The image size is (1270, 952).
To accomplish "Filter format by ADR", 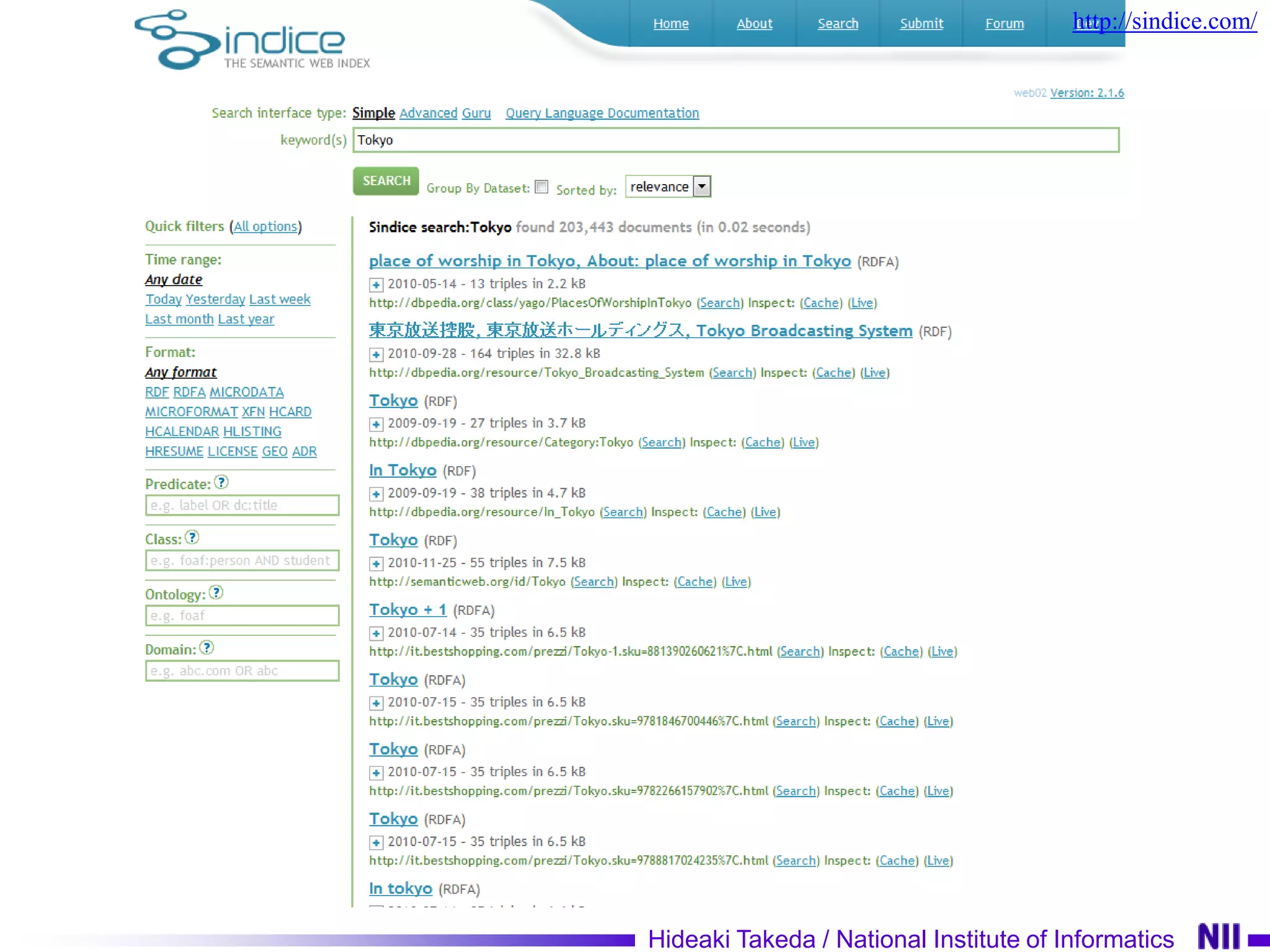I will (304, 452).
